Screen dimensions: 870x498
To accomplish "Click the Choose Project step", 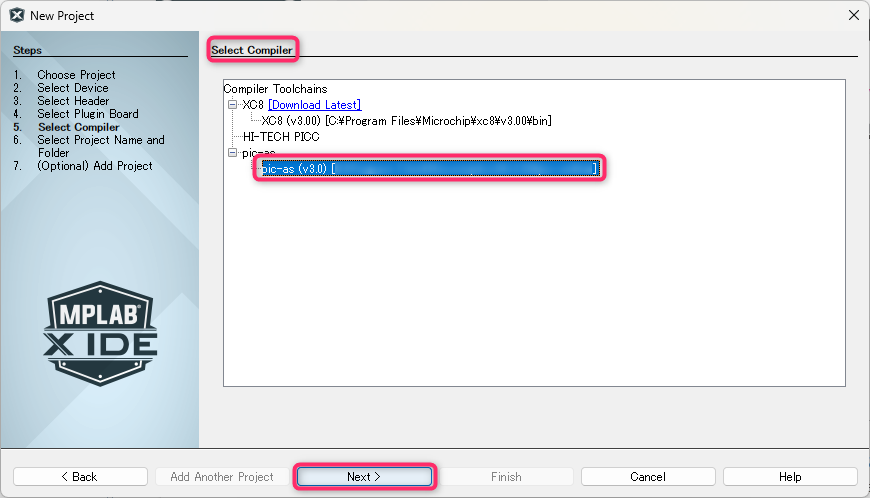I will (x=76, y=75).
